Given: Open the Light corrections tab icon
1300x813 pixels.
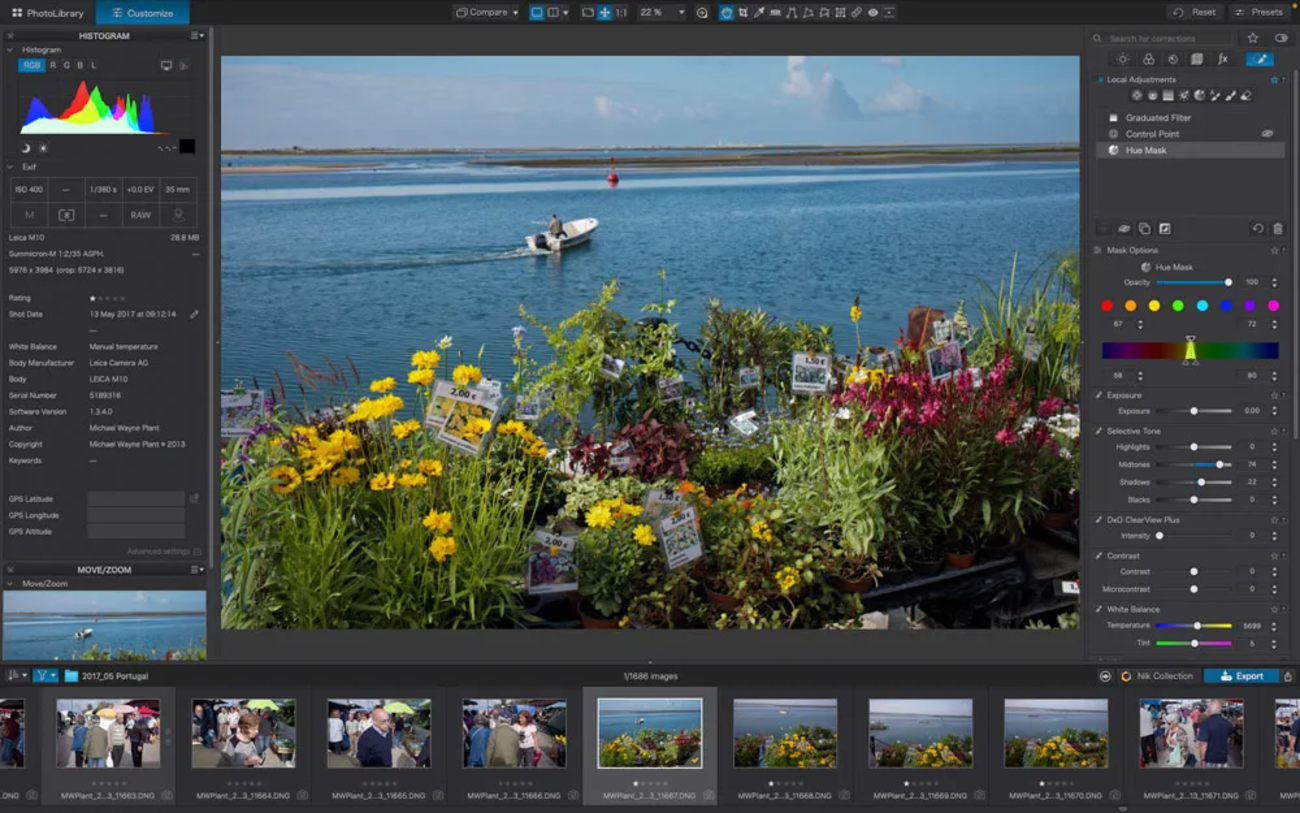Looking at the screenshot, I should pyautogui.click(x=1123, y=59).
